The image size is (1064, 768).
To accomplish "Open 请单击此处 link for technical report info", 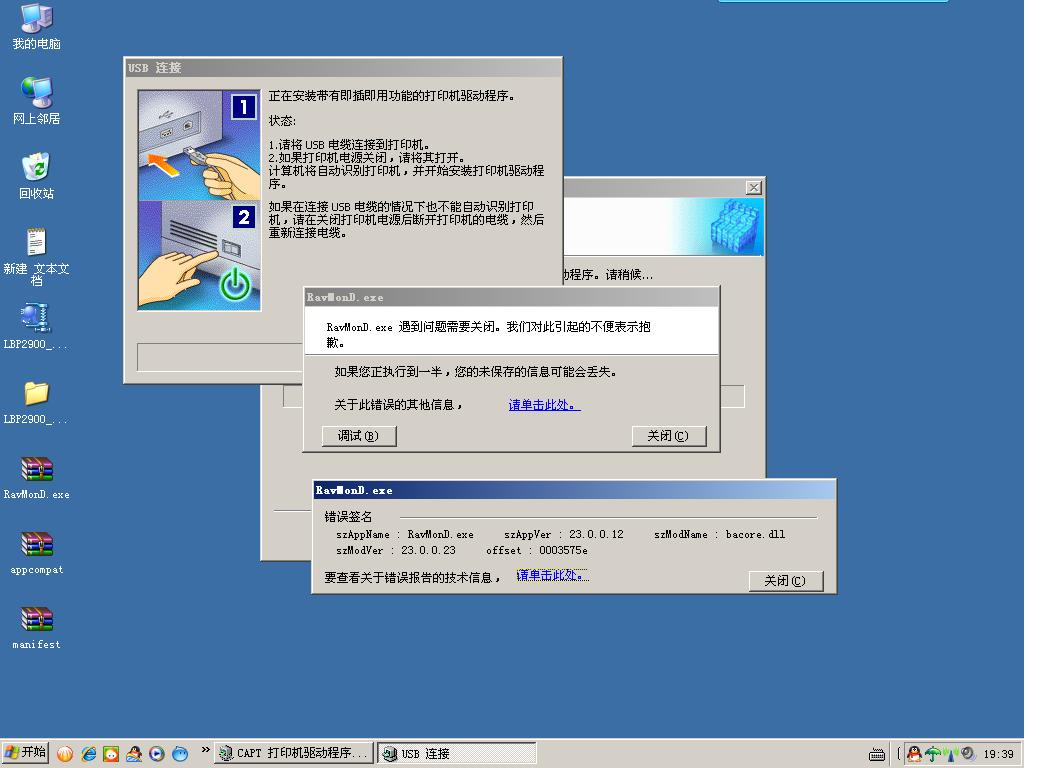I will (x=552, y=575).
